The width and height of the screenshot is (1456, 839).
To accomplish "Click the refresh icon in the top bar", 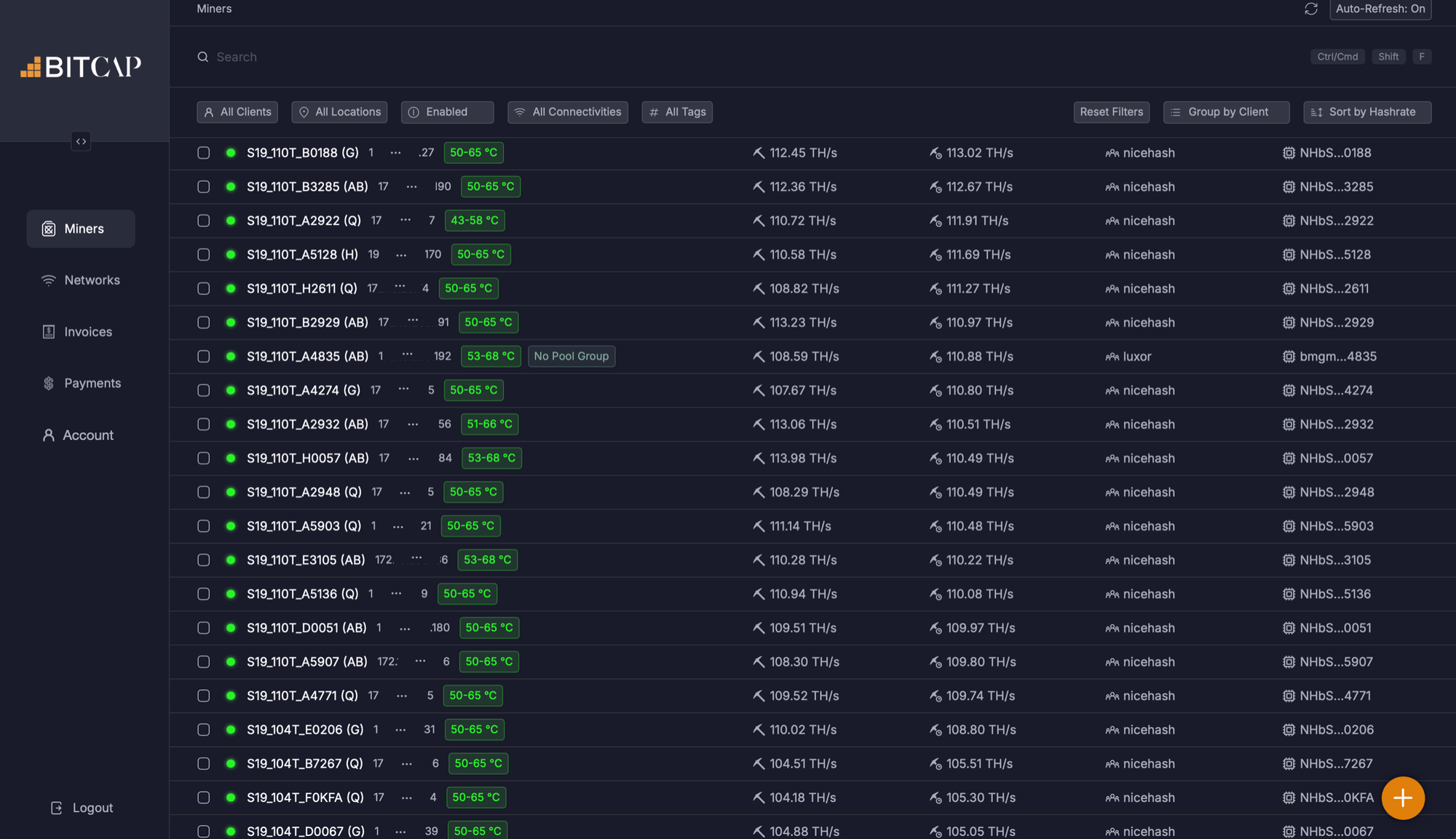I will click(1310, 9).
